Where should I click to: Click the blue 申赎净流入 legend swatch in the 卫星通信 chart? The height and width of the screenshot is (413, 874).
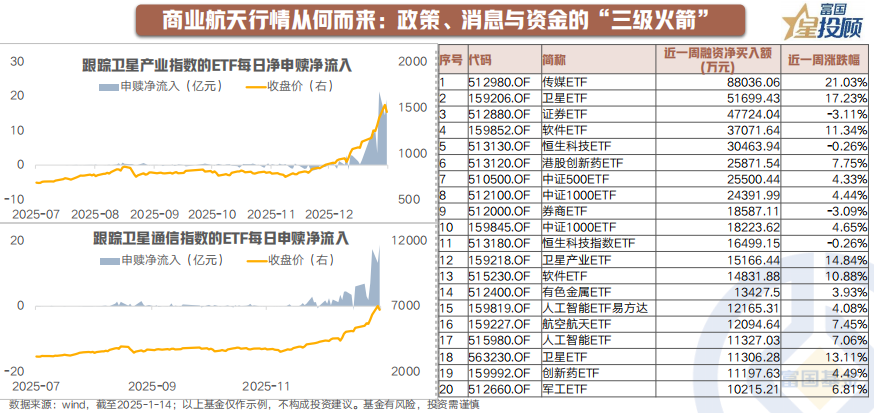(109, 260)
